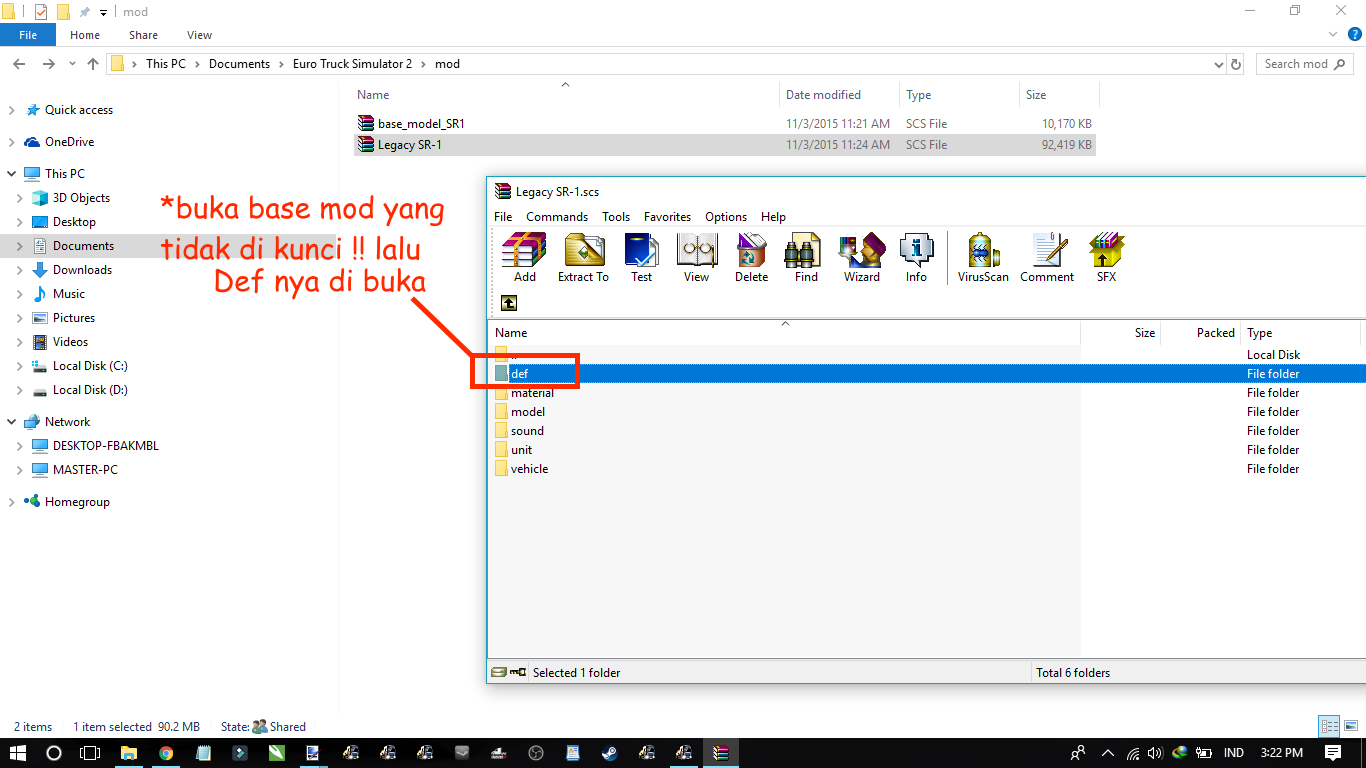Open the Tools menu in WinRAR

[616, 216]
